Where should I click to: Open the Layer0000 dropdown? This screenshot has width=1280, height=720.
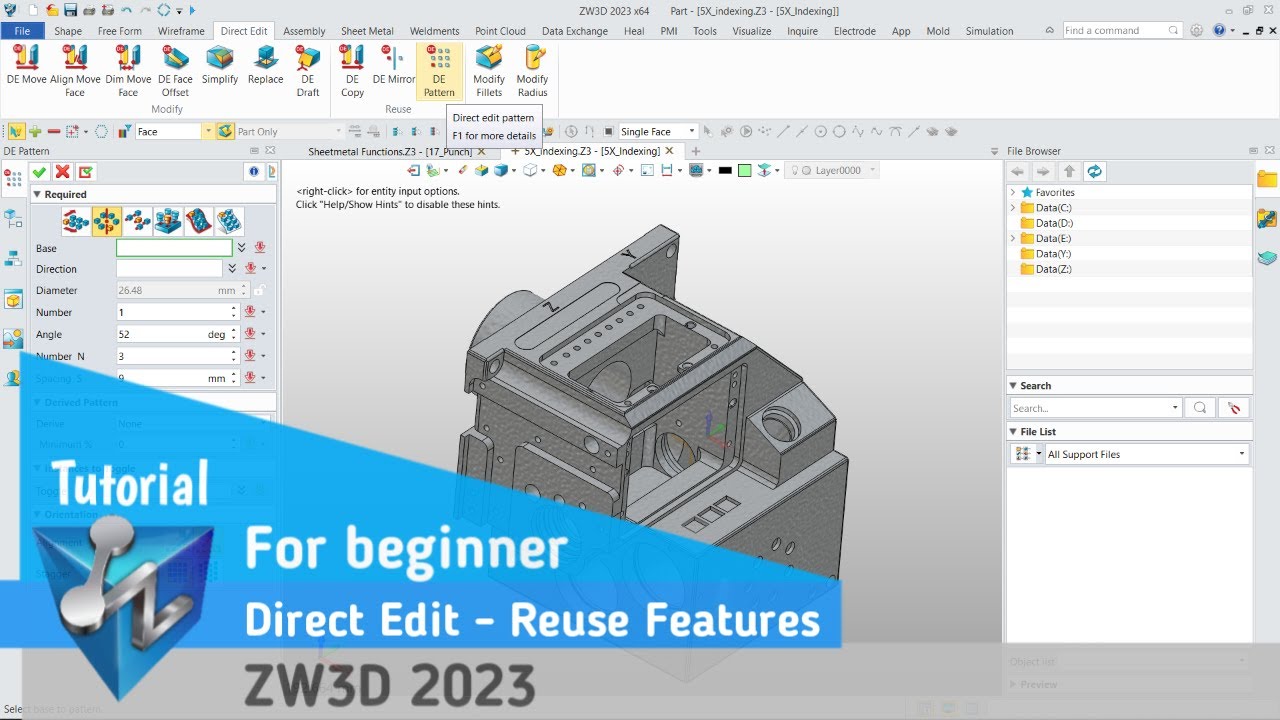[872, 170]
